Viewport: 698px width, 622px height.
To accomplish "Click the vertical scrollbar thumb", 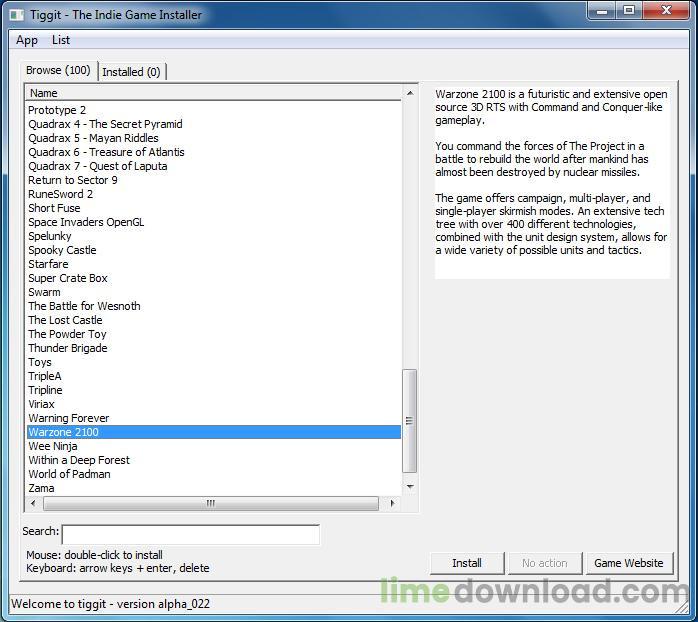I will [x=410, y=421].
